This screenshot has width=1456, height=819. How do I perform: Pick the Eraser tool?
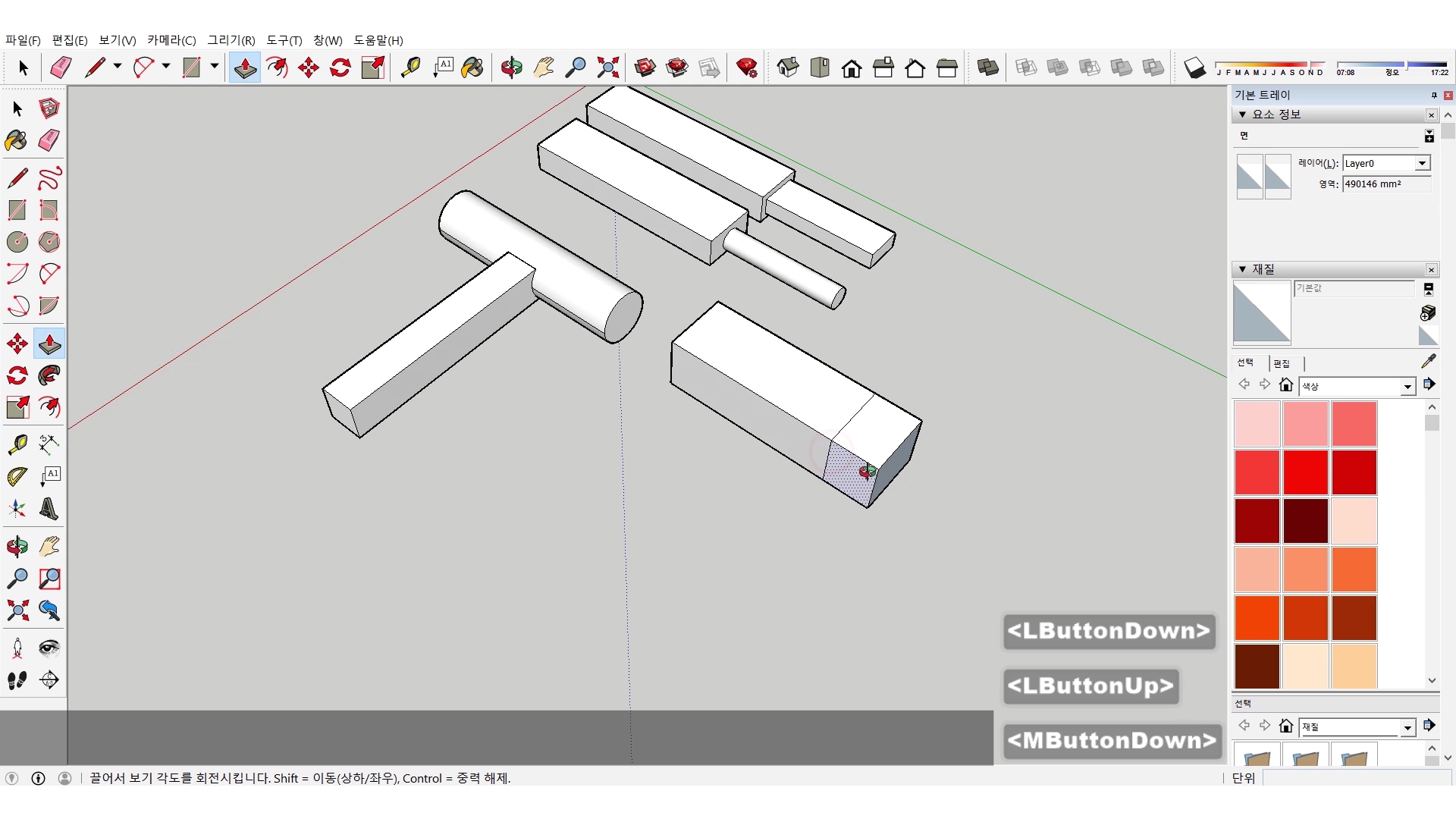pos(49,140)
